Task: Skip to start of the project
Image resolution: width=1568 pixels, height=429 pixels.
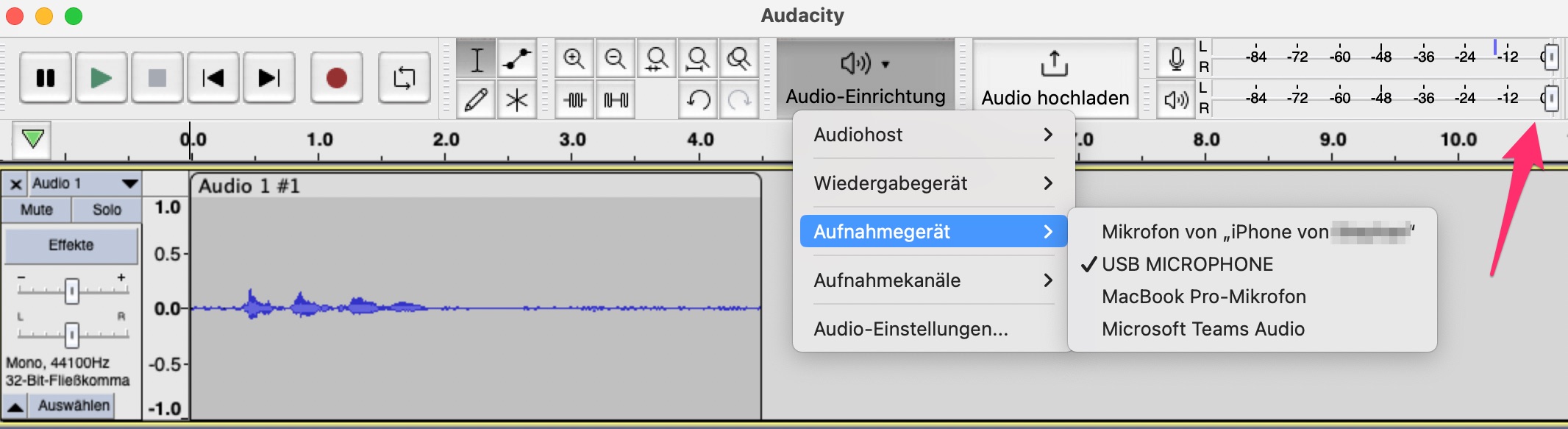Action: [213, 77]
